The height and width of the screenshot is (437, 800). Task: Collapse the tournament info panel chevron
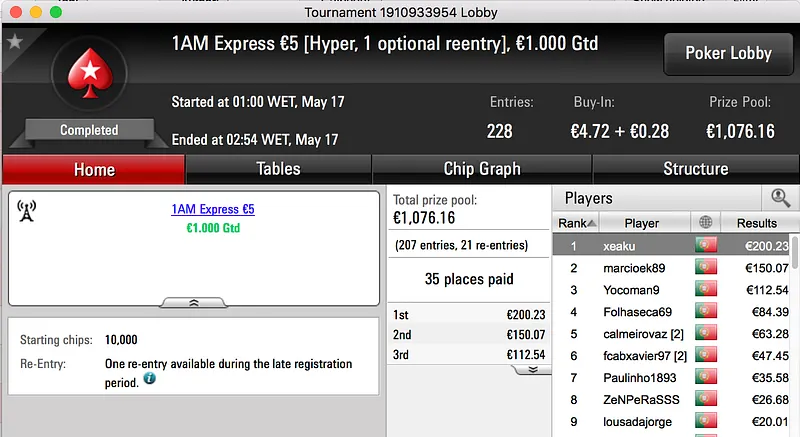click(x=193, y=301)
